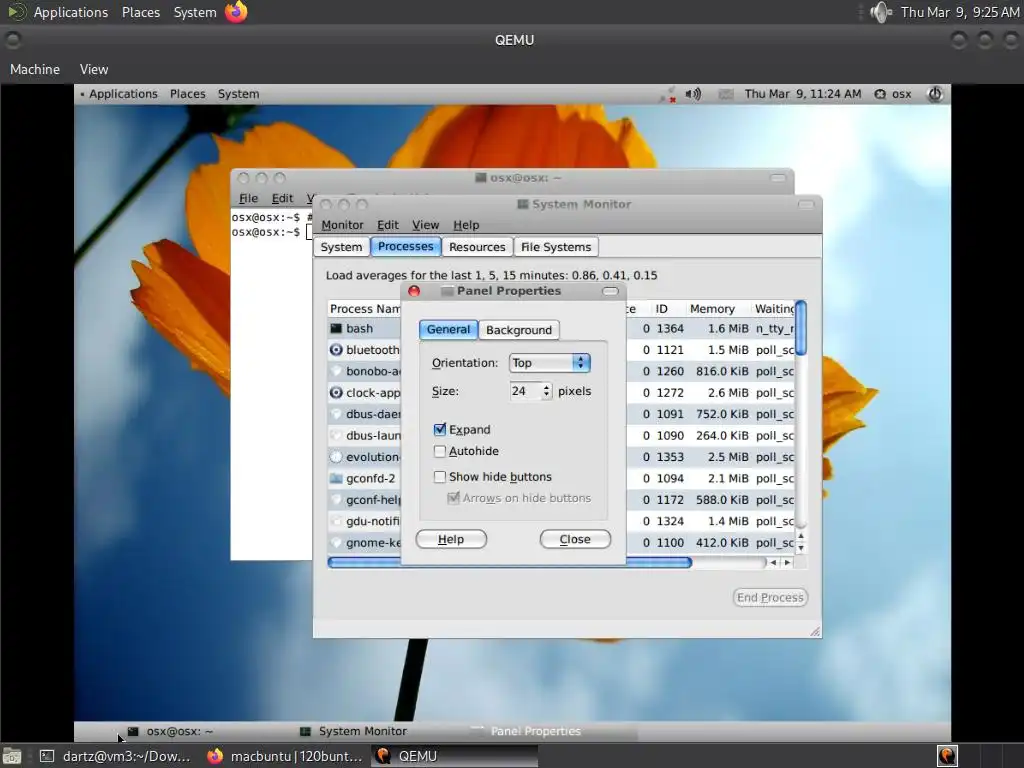Sort by the Process Name column header

click(x=364, y=309)
